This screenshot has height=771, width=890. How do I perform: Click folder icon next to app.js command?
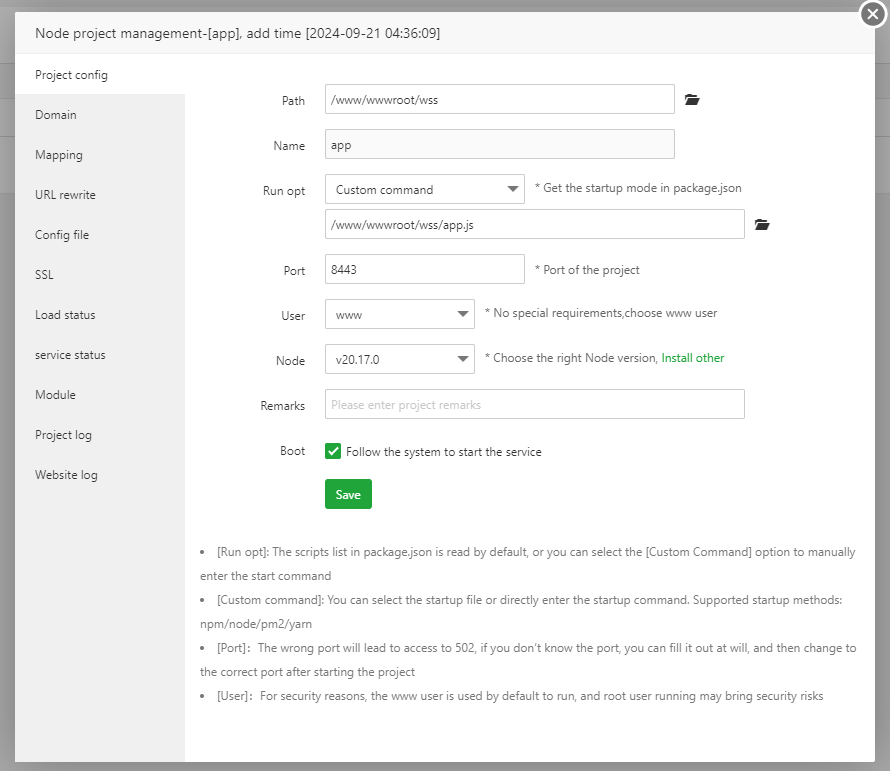[762, 225]
